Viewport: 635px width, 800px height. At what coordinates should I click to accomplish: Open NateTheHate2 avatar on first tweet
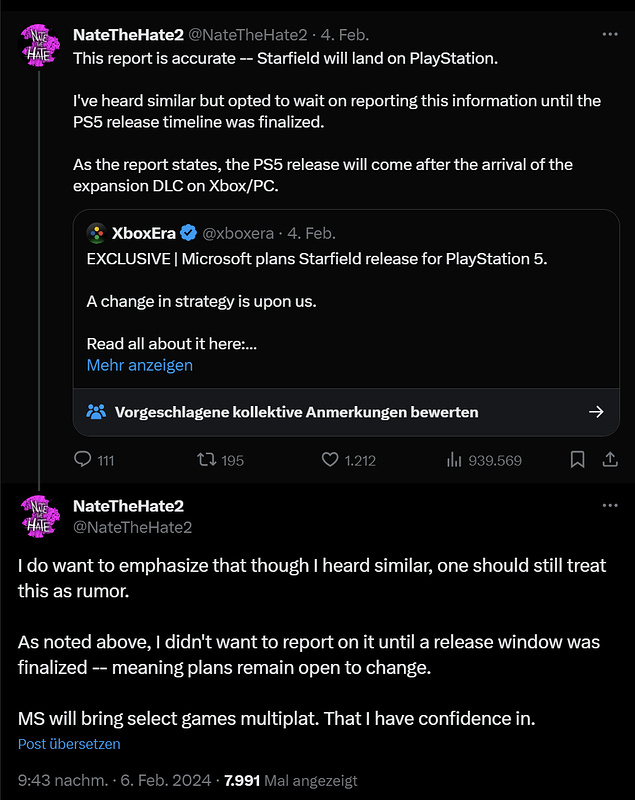[x=40, y=41]
